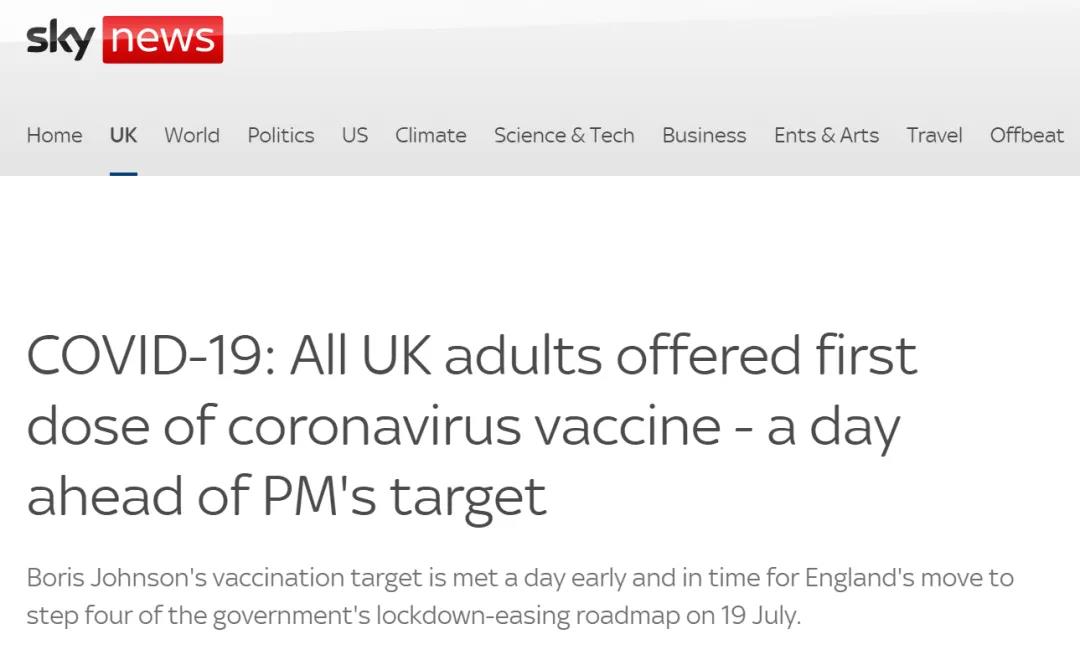Click 'PM's target' ending the headline

point(404,496)
